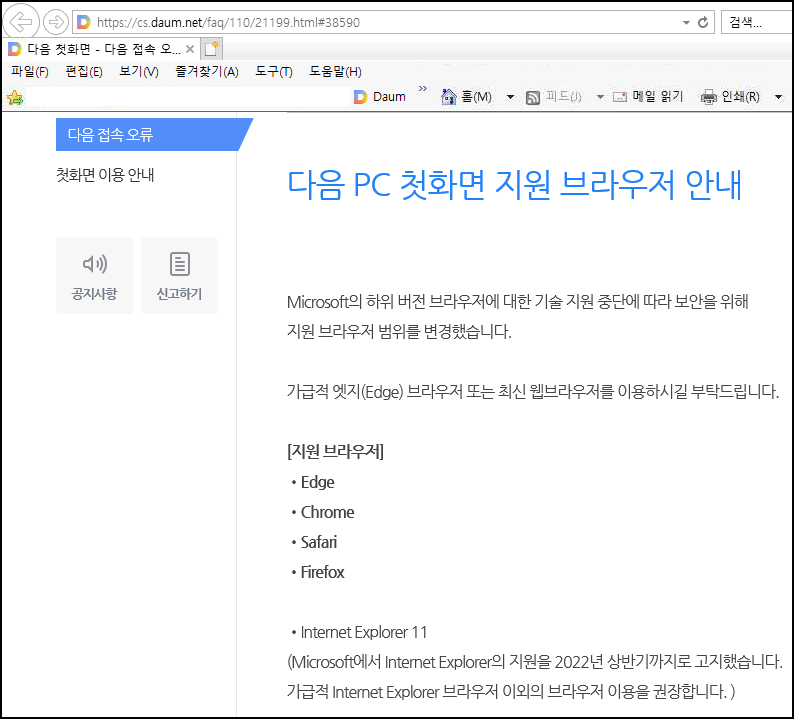
Task: Open the dropdown arrow next to 피드(J)
Action: [x=600, y=97]
